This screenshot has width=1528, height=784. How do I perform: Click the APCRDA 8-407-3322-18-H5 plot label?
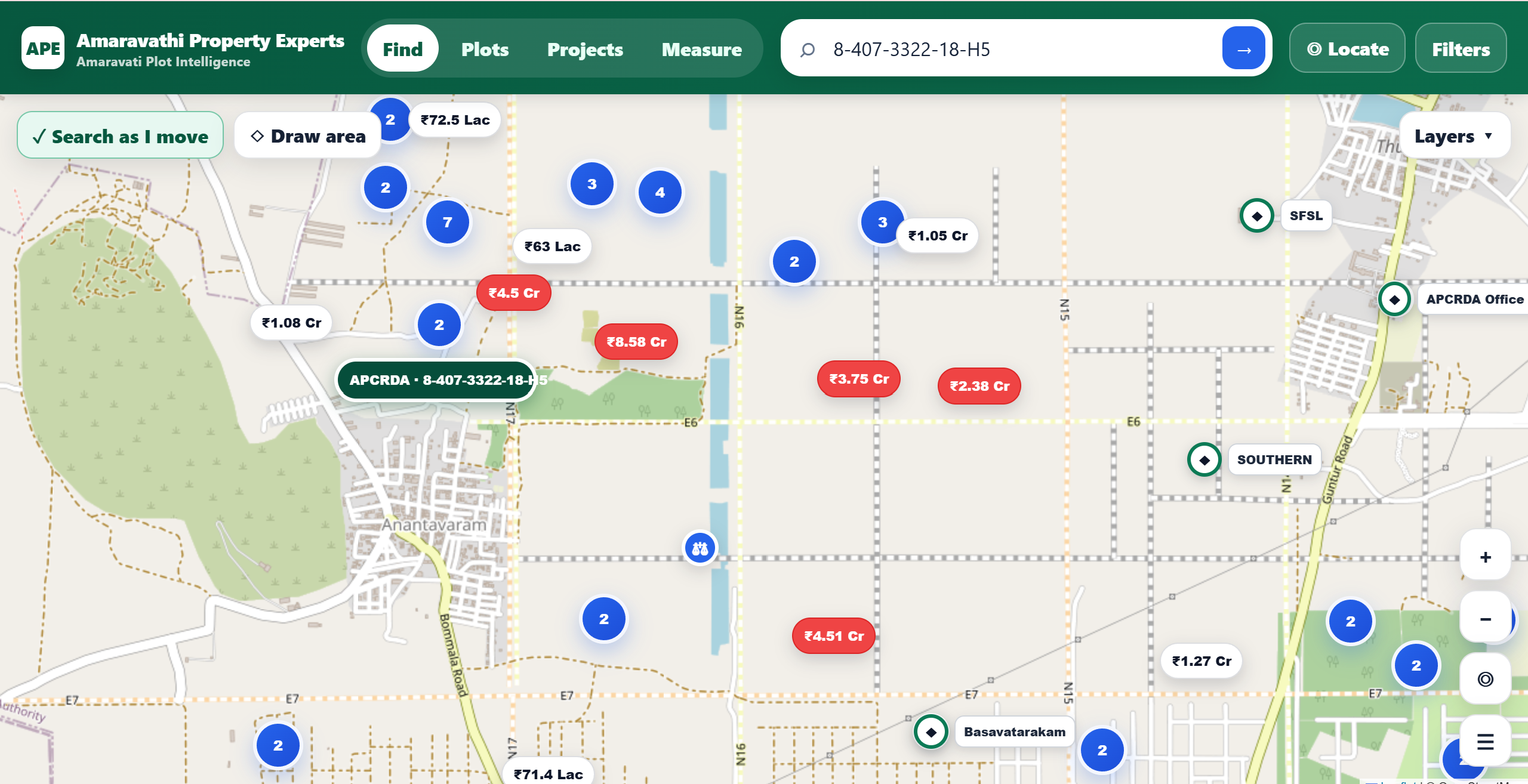click(x=436, y=380)
